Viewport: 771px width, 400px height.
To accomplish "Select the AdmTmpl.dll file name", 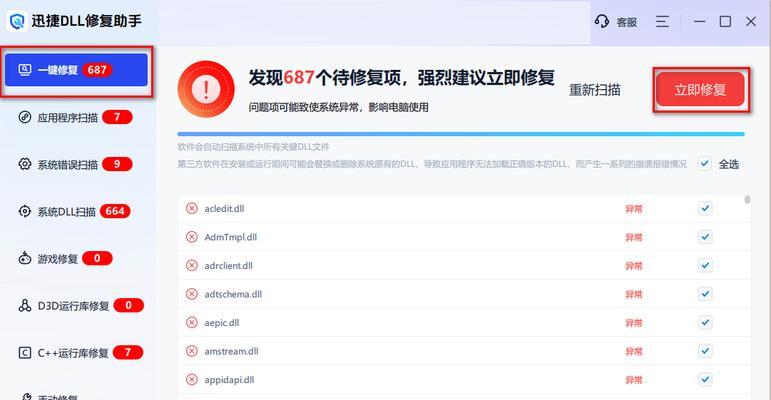I will coord(231,237).
